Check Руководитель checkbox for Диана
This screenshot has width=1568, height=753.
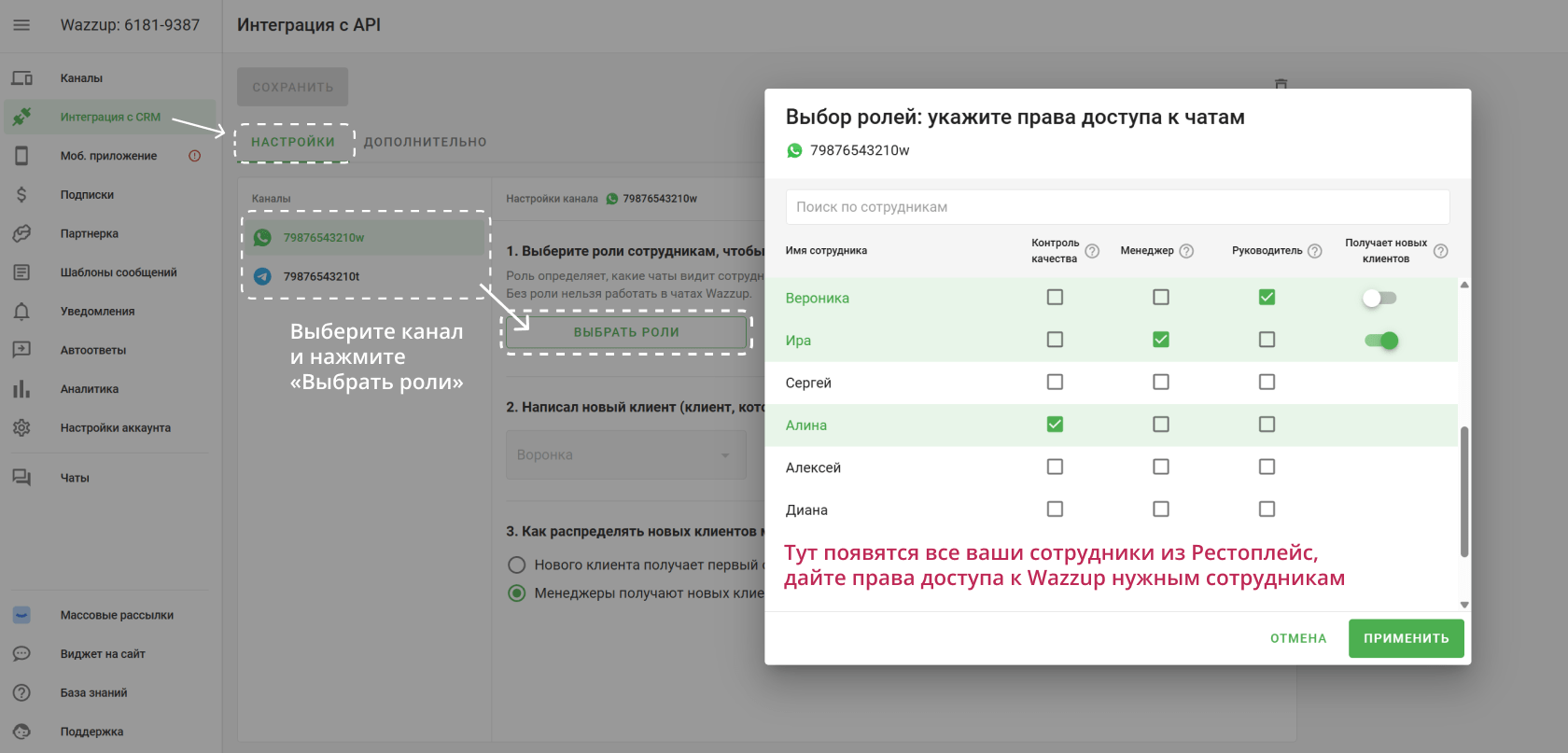point(1267,509)
